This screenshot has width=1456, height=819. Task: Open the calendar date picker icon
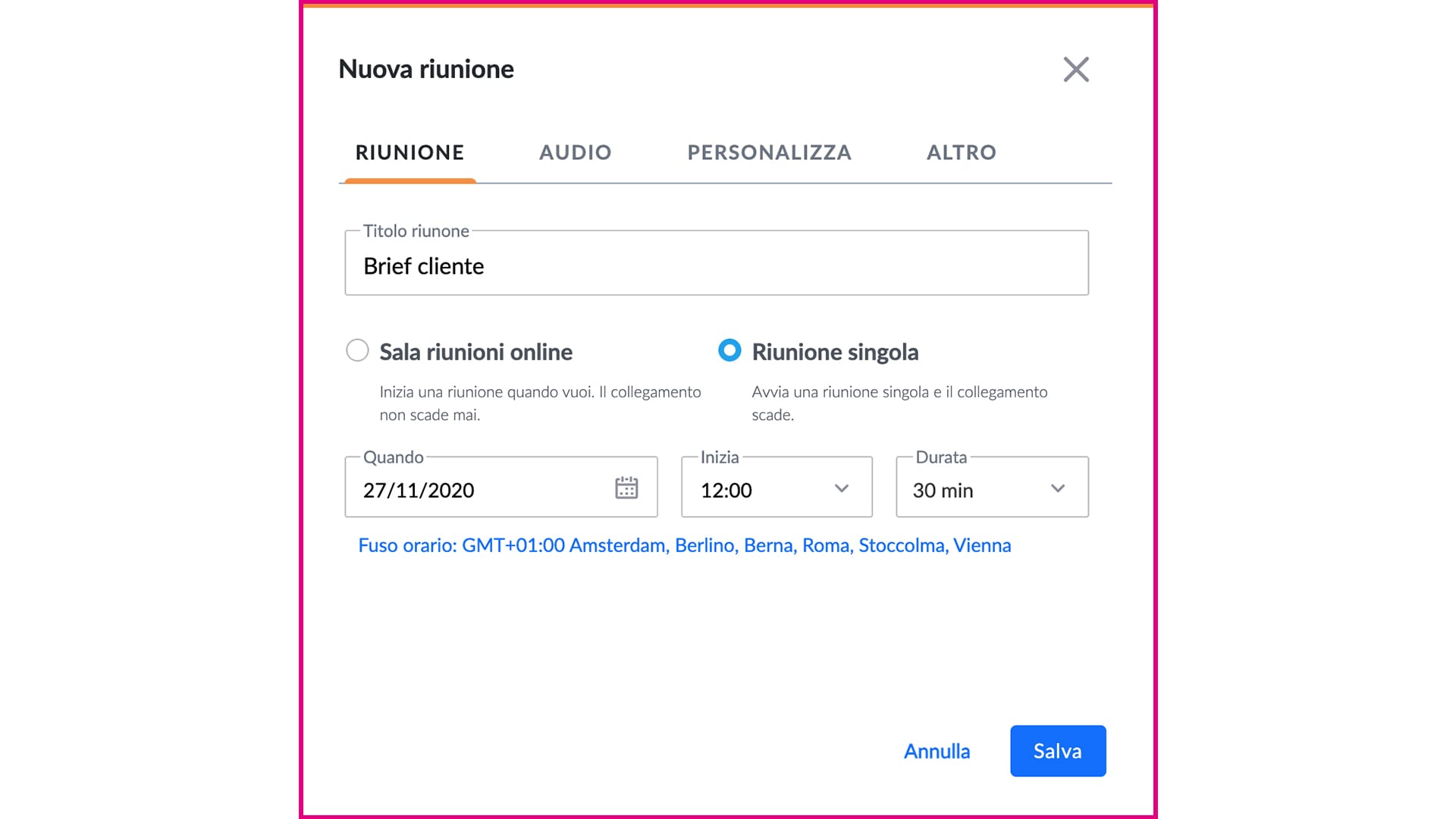click(x=626, y=488)
